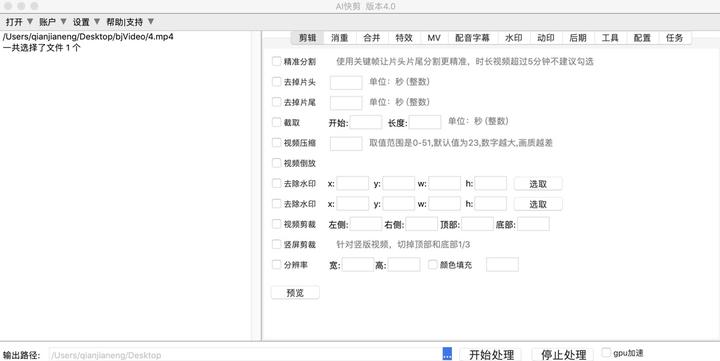Enable the 精准分割 checkbox
The width and height of the screenshot is (720, 361).
276,61
